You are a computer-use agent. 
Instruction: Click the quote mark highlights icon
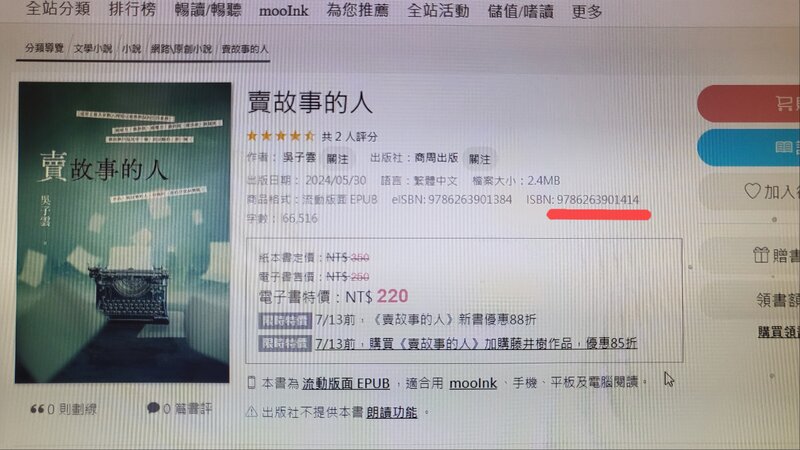click(x=37, y=409)
